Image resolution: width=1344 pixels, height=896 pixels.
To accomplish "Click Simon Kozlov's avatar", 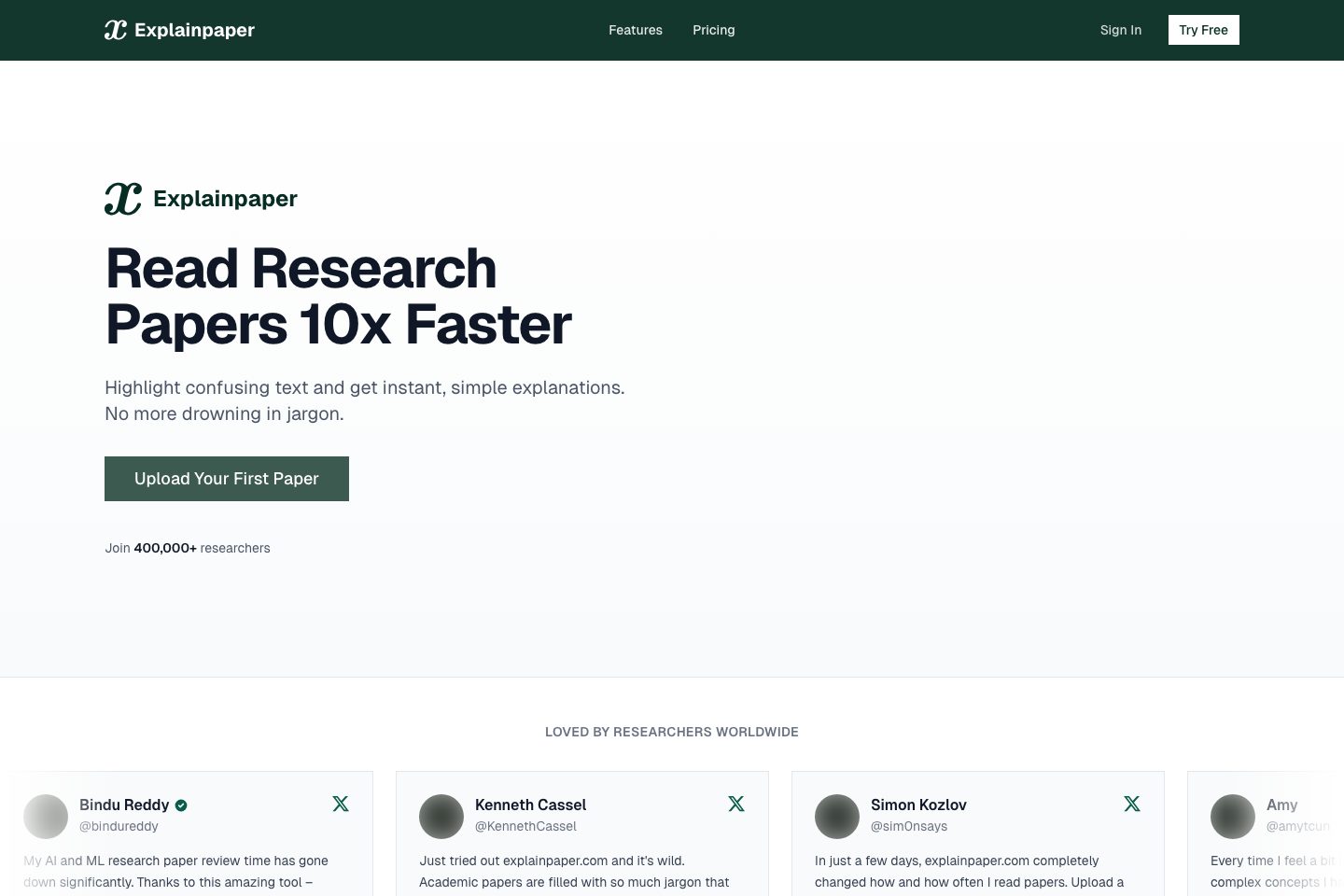I will tap(837, 817).
